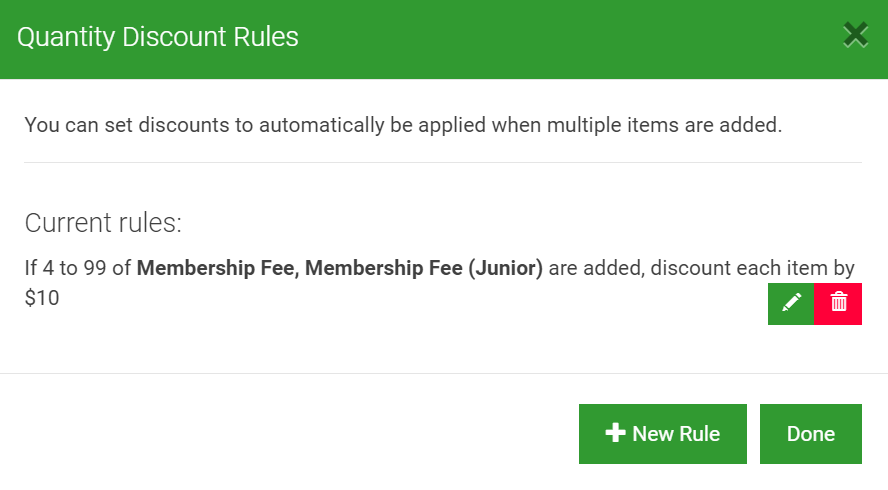The height and width of the screenshot is (490, 888).
Task: Click the "4 to 99" quantity range text
Action: [74, 268]
